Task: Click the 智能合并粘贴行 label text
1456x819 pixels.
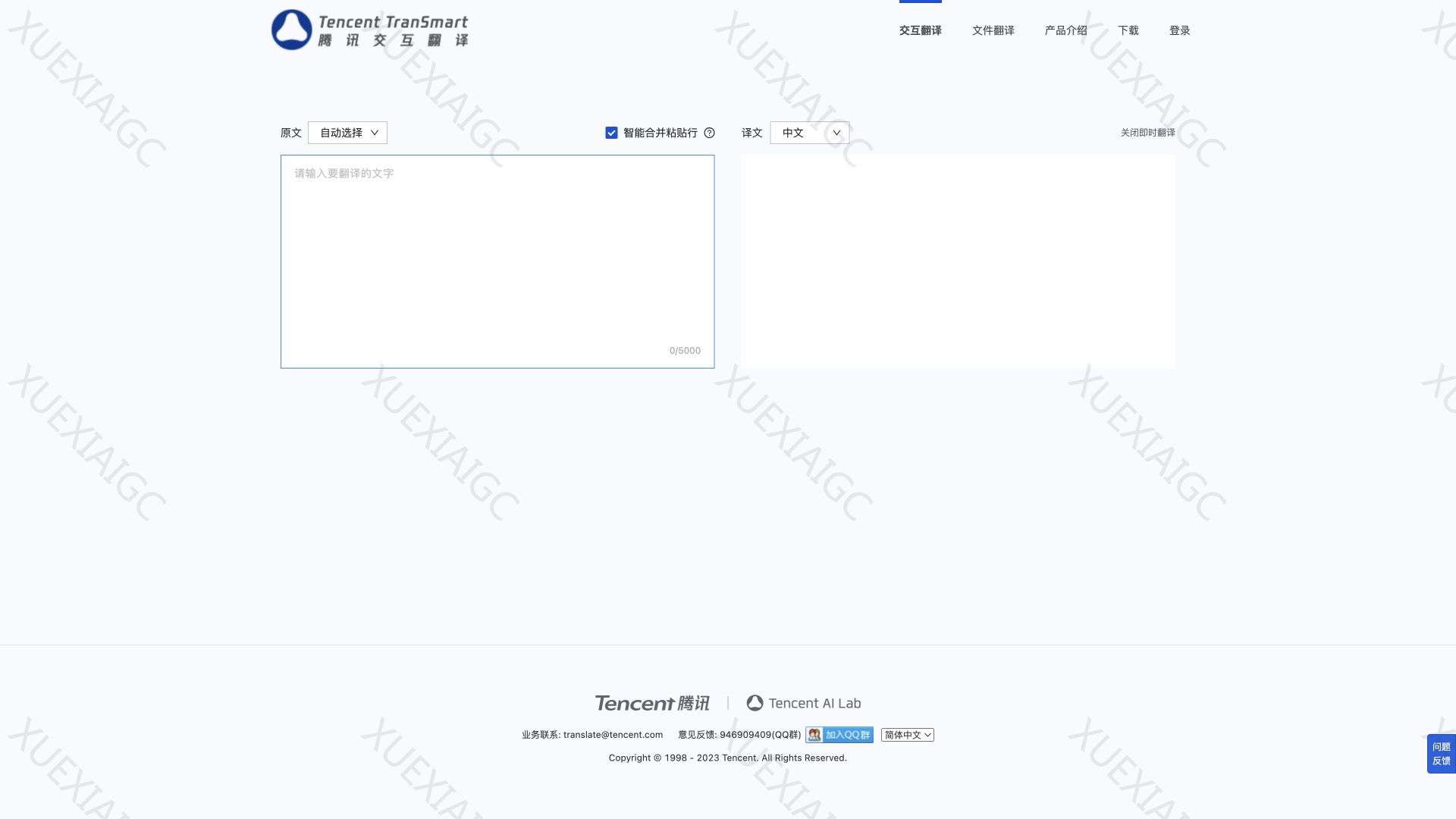Action: pyautogui.click(x=660, y=133)
